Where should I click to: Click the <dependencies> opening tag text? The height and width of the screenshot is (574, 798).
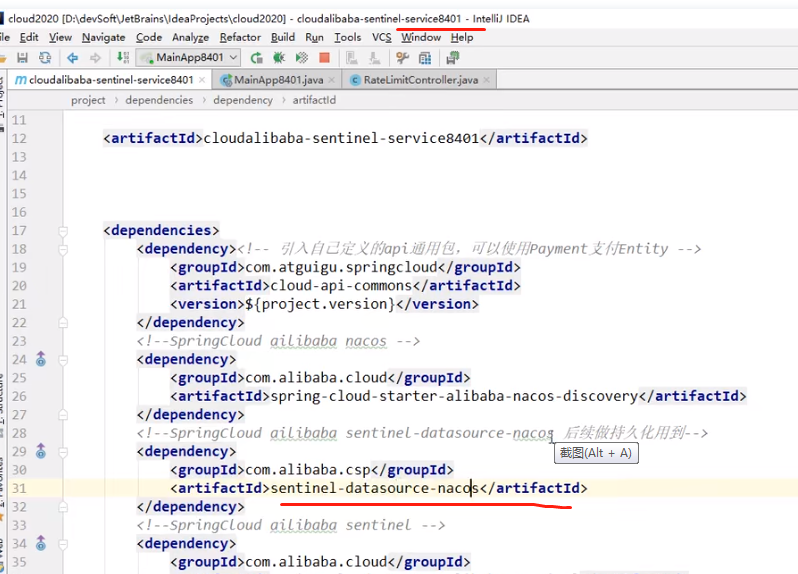coord(161,231)
